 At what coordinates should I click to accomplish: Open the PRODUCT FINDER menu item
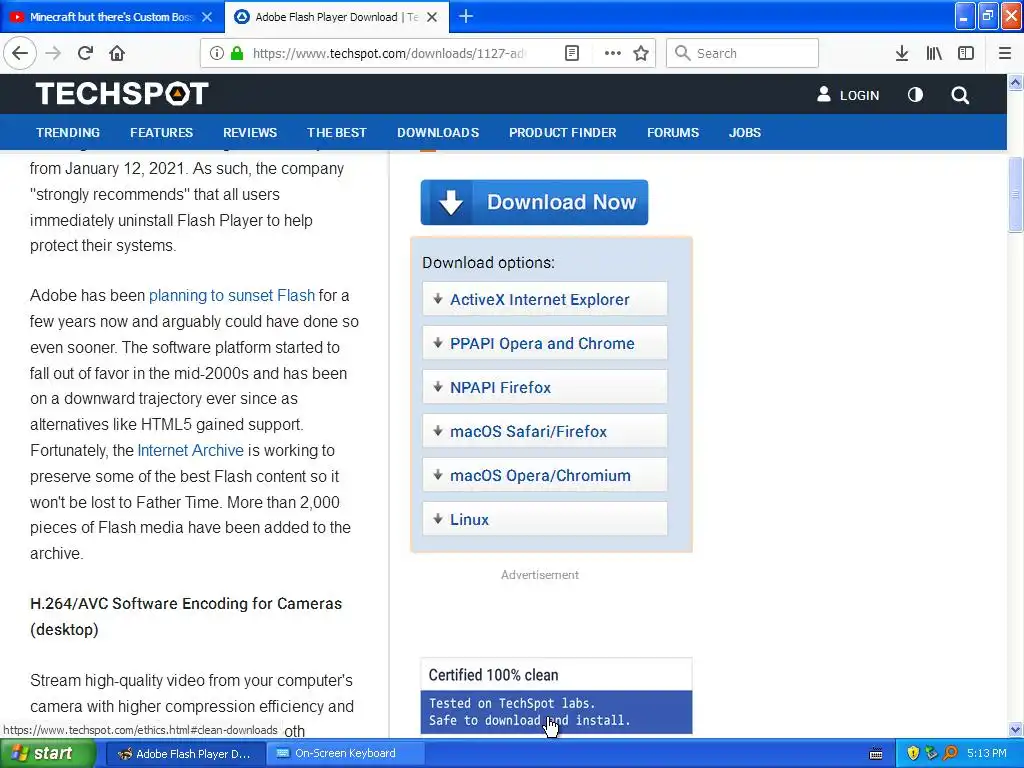[x=563, y=133]
